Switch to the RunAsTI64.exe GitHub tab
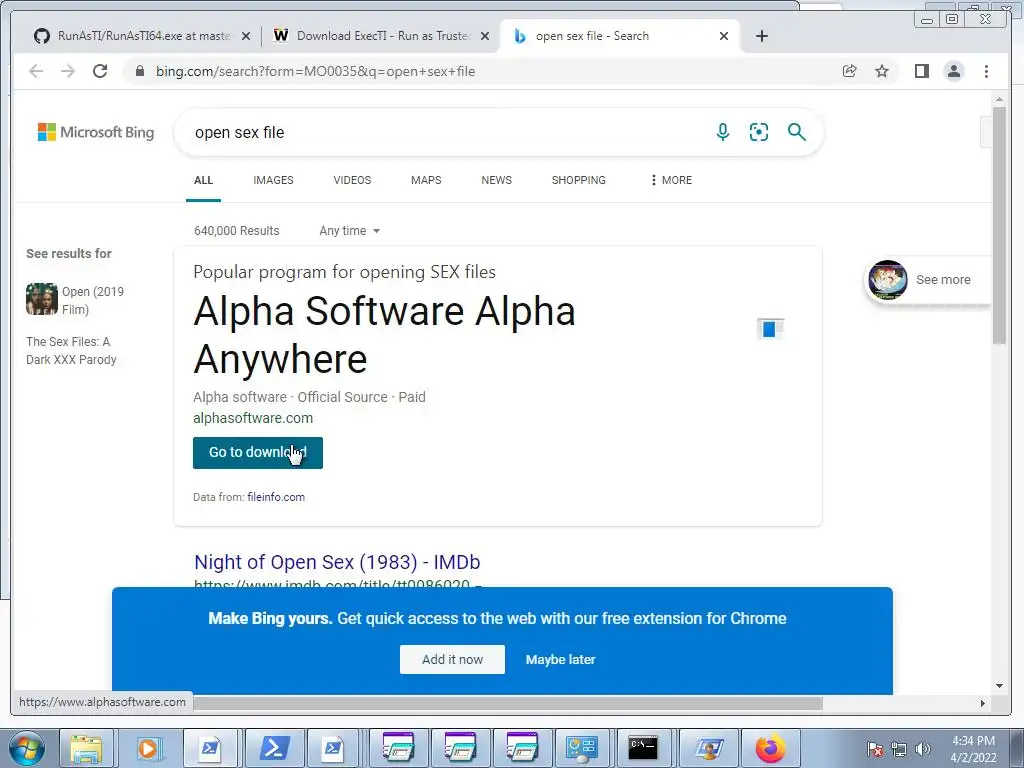Viewport: 1024px width, 768px height. (144, 36)
